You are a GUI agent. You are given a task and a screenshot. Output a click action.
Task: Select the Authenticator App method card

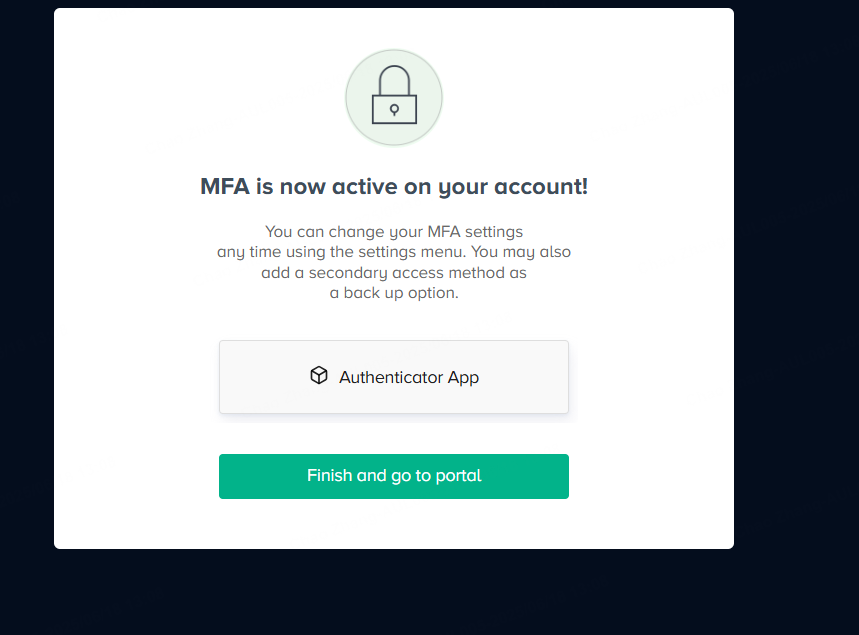tap(394, 377)
